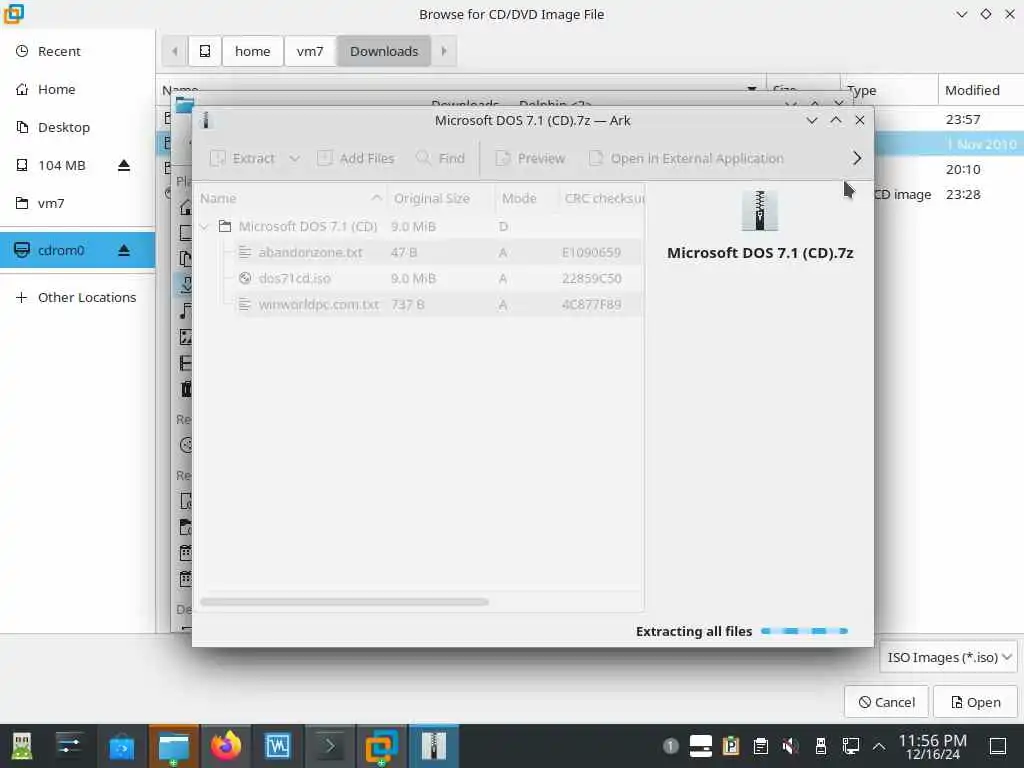Select the file row modified 23:57
The image size is (1024, 768).
[948, 119]
